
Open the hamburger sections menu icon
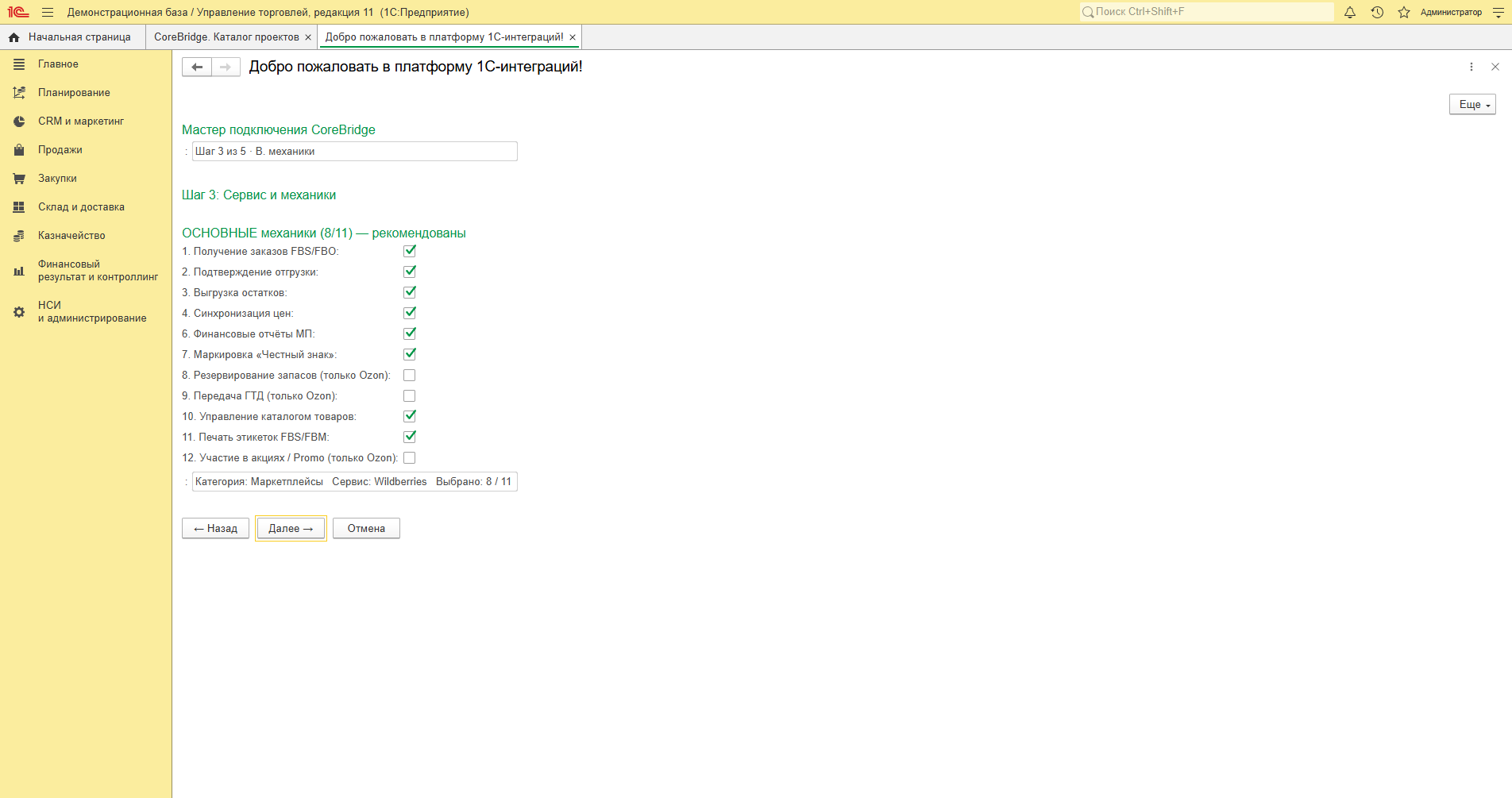pyautogui.click(x=48, y=12)
